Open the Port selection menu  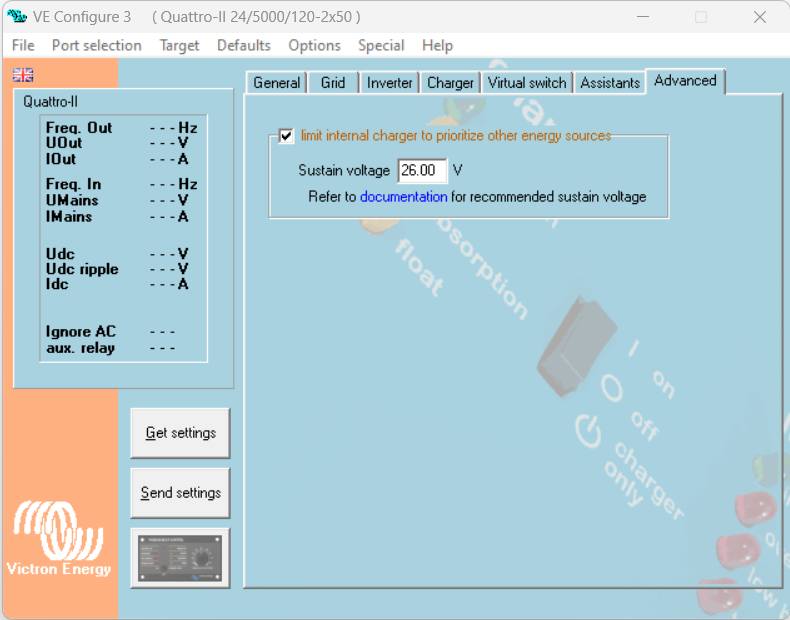(96, 45)
